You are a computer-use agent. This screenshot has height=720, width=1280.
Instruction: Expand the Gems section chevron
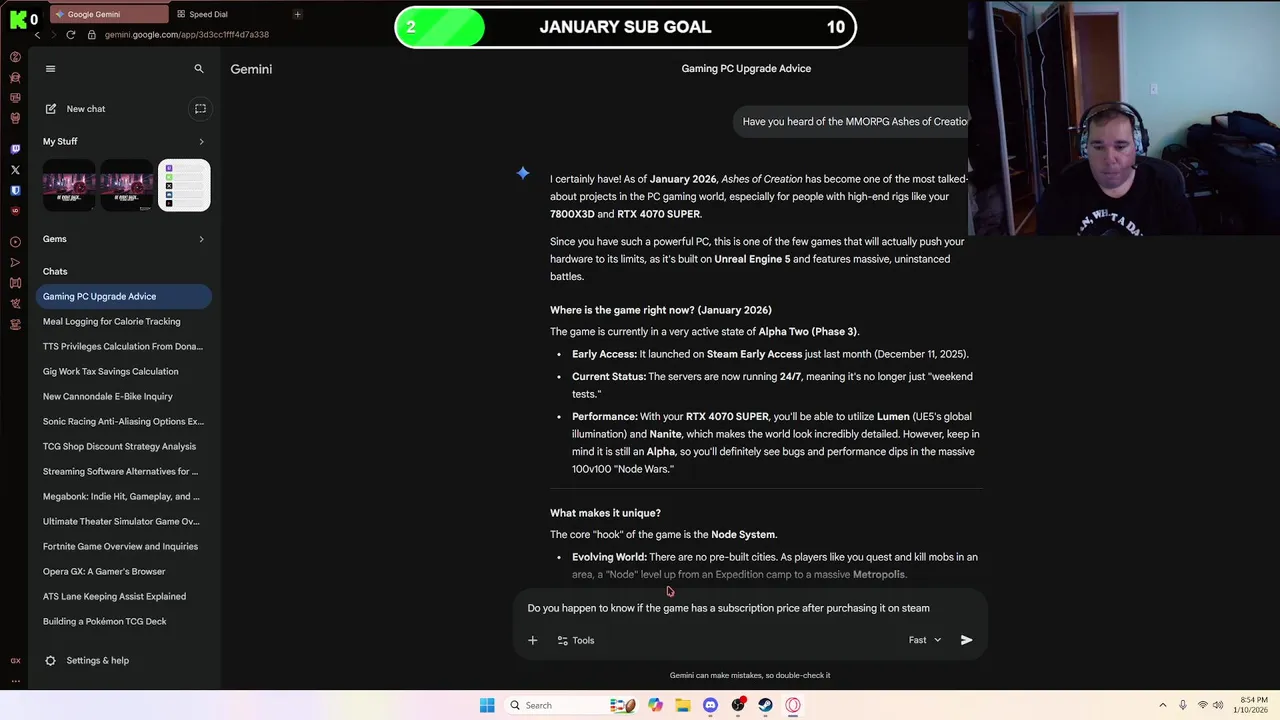tap(201, 239)
